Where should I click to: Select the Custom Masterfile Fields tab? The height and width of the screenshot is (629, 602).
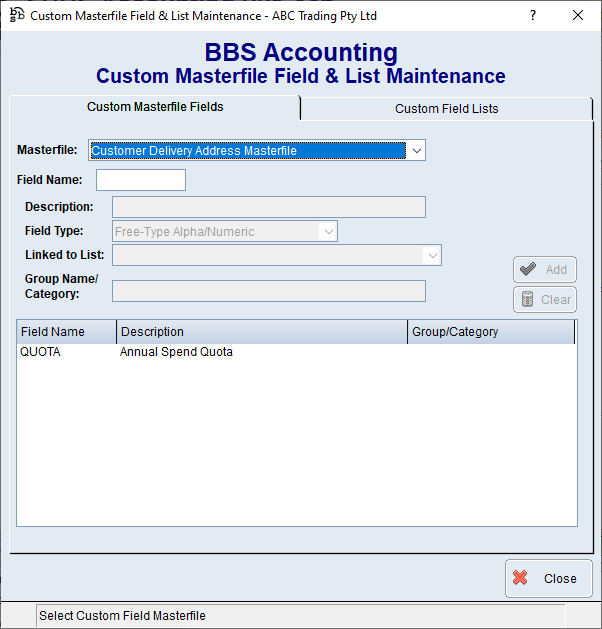point(155,107)
